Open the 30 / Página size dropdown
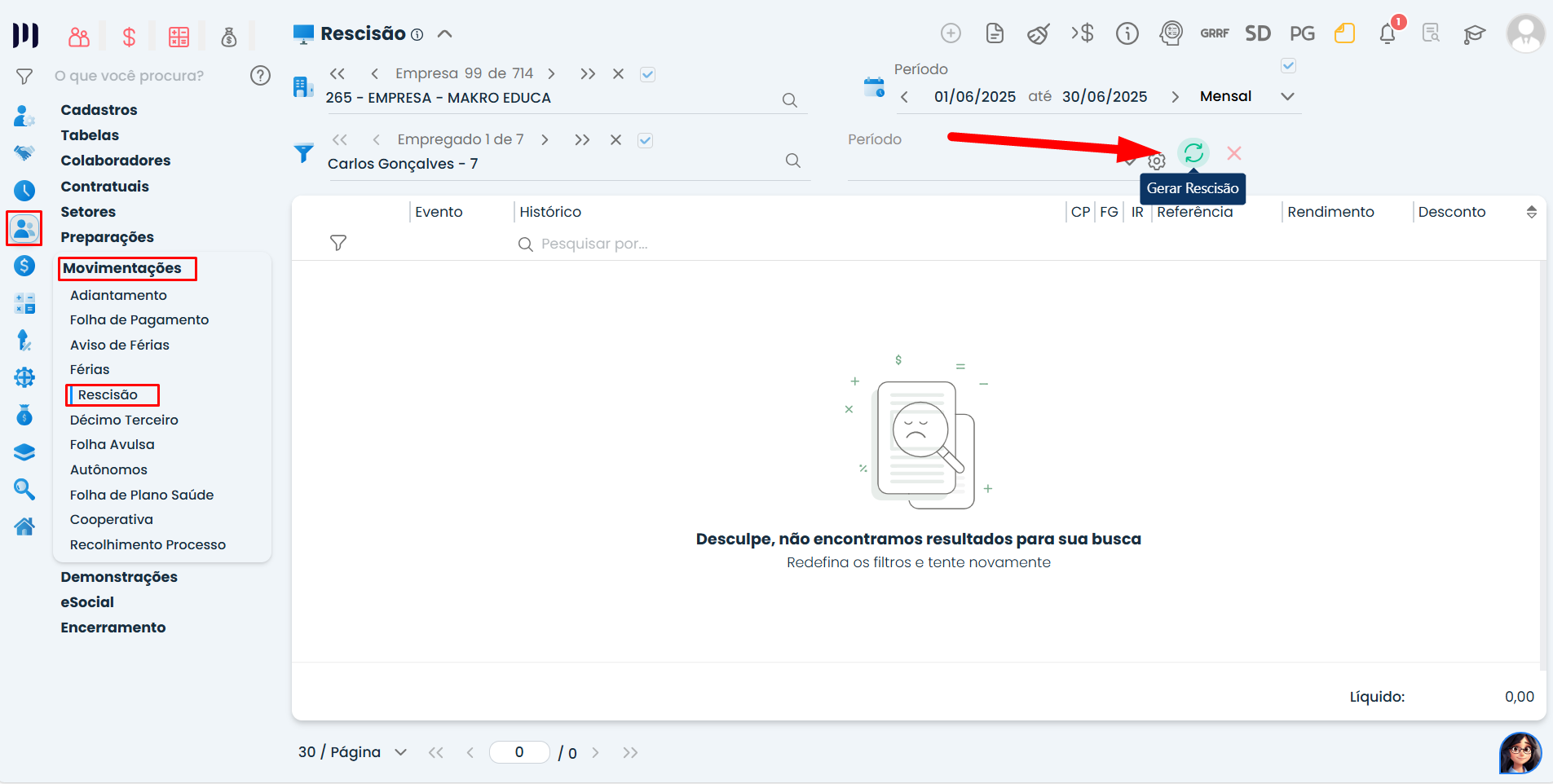This screenshot has width=1553, height=784. (400, 752)
